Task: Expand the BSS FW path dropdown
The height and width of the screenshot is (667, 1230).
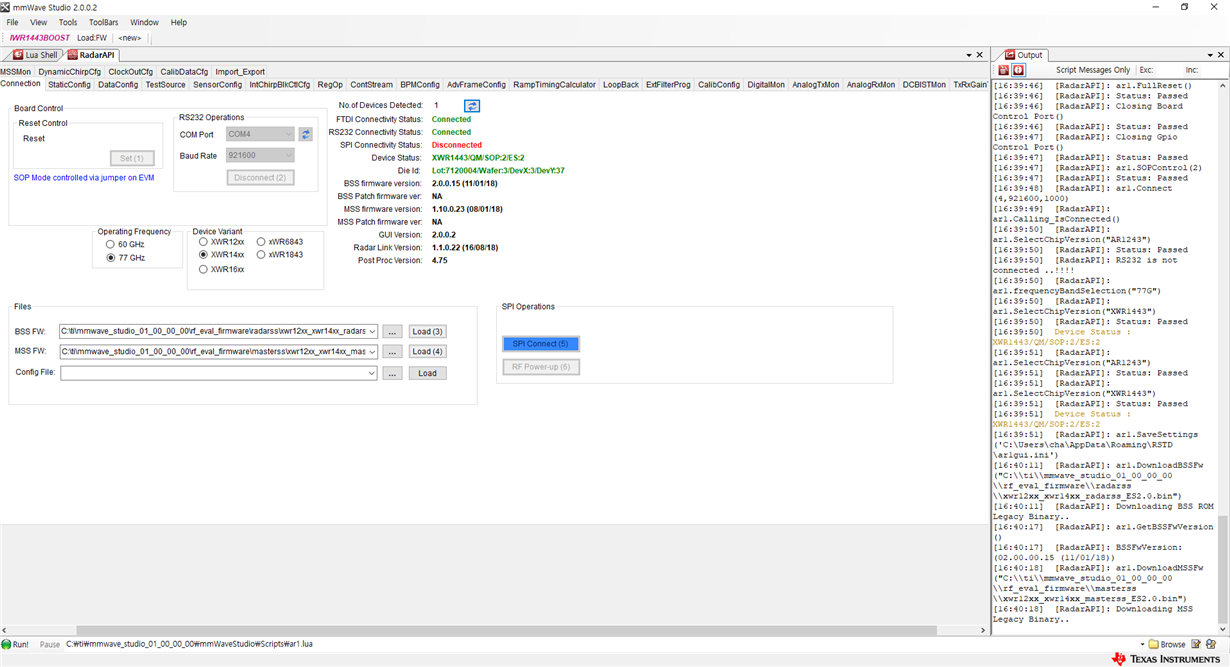Action: tap(372, 332)
